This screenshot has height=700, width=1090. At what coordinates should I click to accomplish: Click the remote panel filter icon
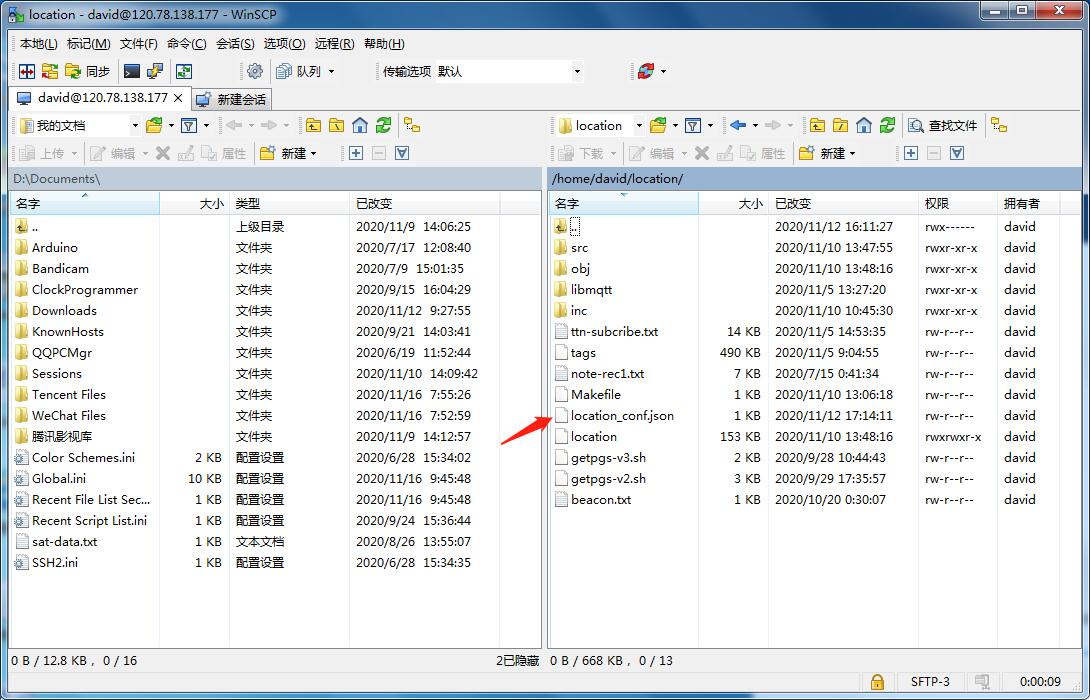coord(692,126)
